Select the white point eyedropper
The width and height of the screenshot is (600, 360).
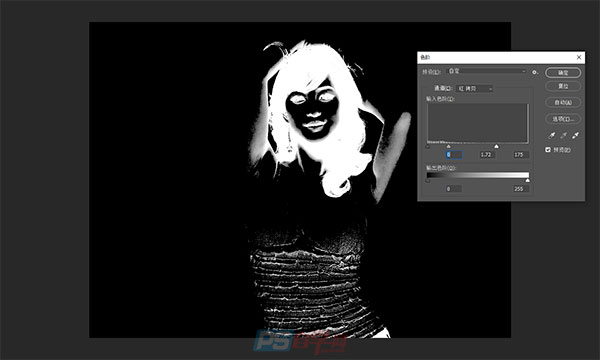pos(575,135)
